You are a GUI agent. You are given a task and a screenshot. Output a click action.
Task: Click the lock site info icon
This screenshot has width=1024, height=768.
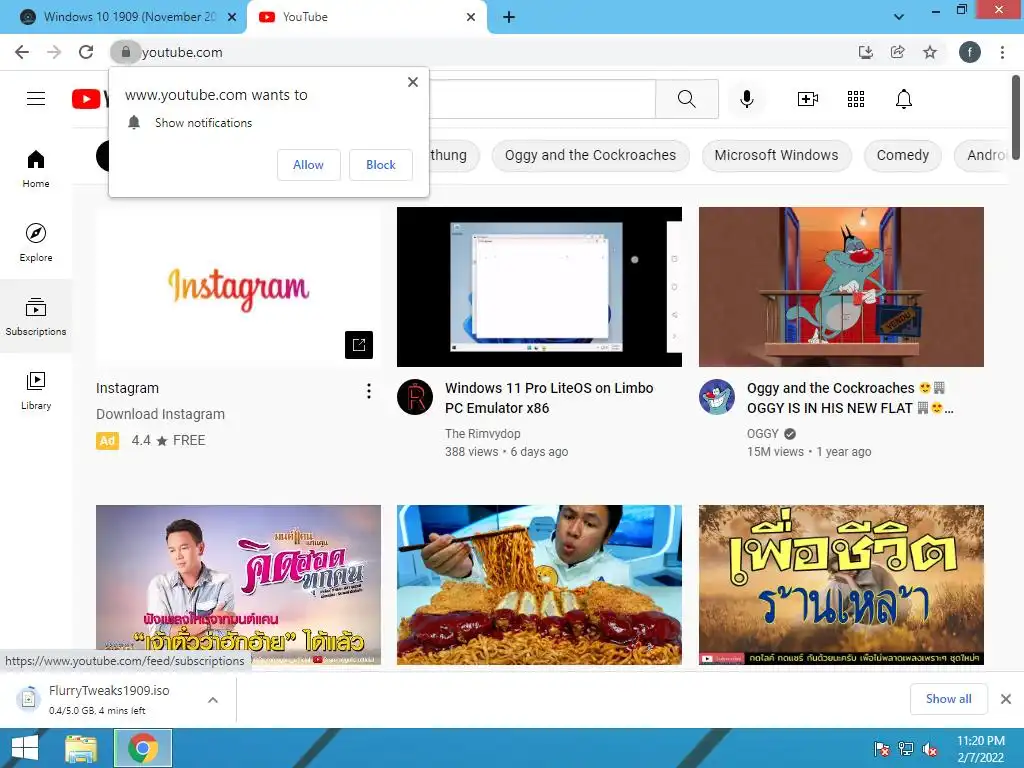click(x=125, y=52)
